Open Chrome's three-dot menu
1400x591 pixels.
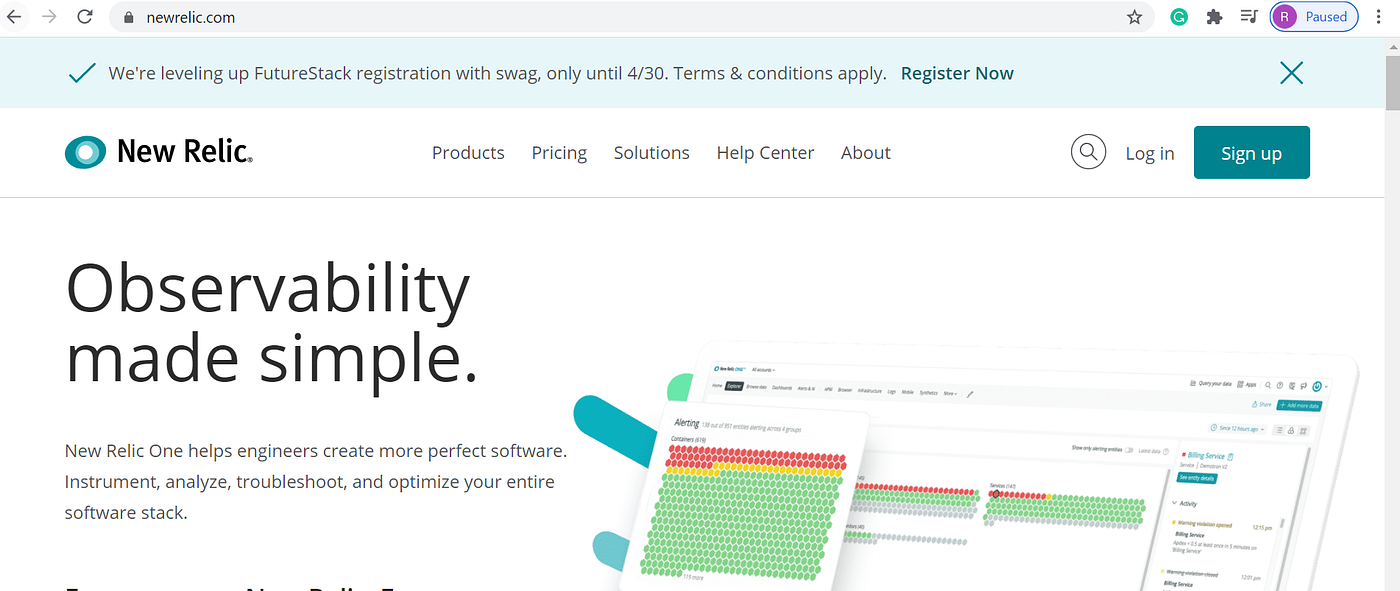coord(1380,17)
